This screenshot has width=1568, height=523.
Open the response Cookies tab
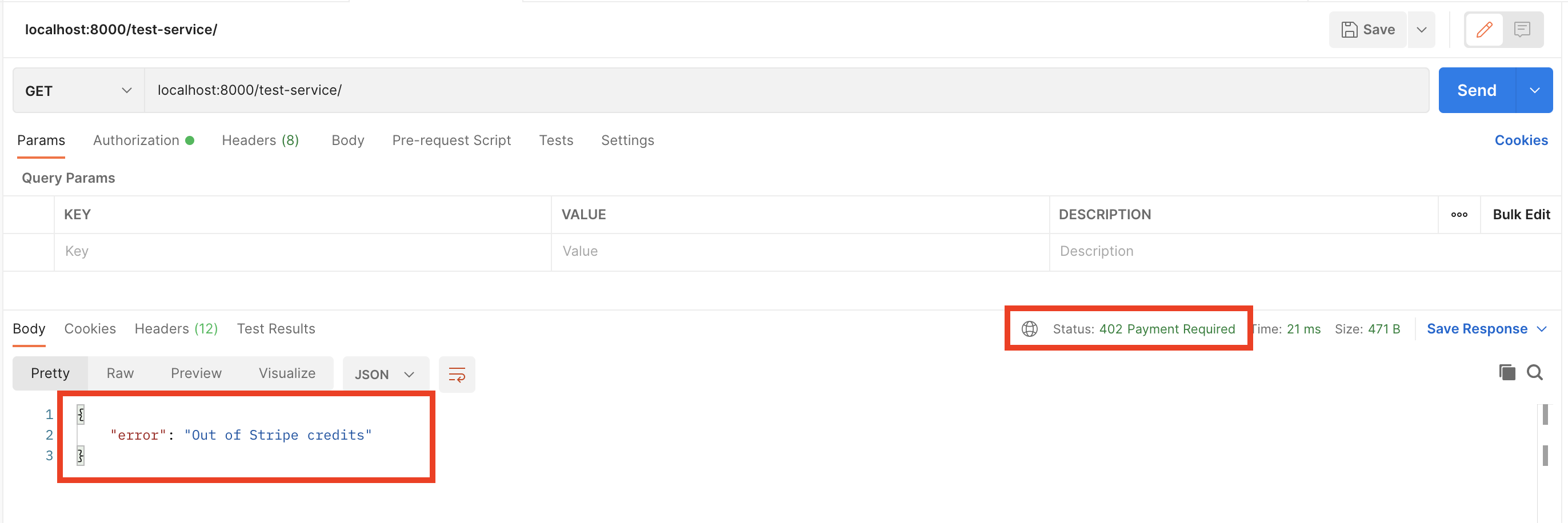(x=90, y=329)
